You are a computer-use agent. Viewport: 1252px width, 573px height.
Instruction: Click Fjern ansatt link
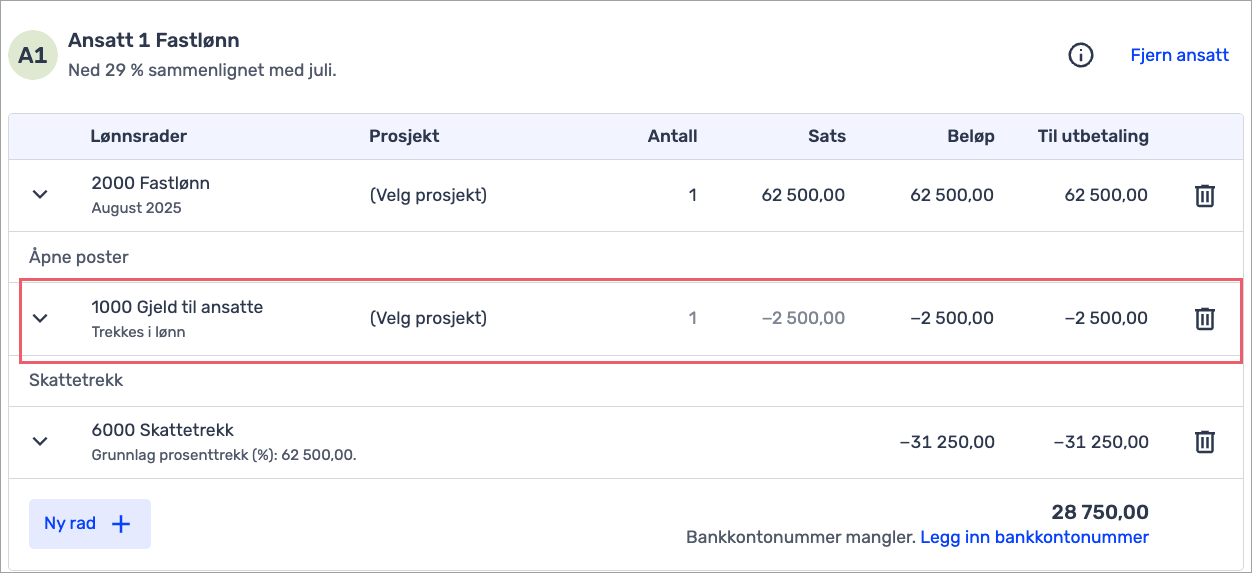pyautogui.click(x=1179, y=55)
